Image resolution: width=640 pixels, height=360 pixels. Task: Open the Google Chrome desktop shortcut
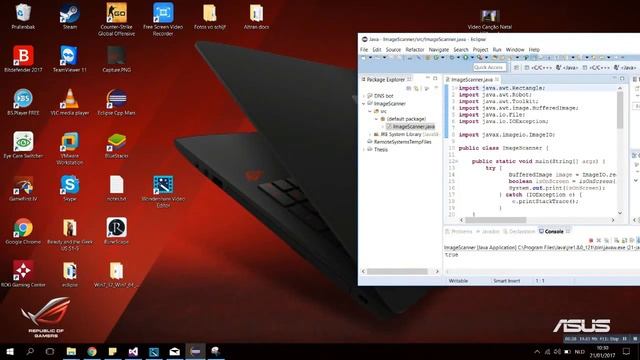coord(23,231)
